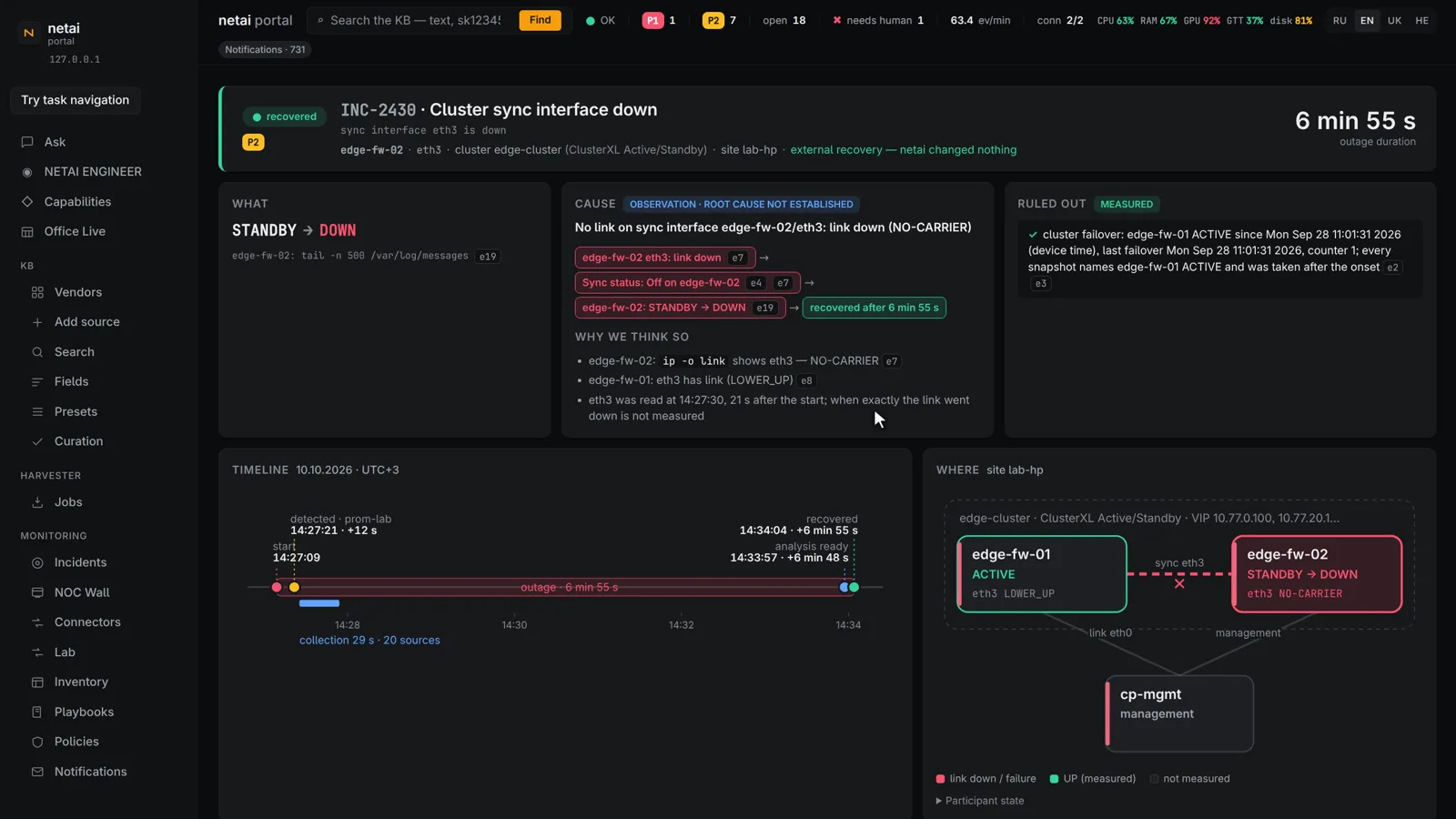
Task: Click the Find button
Action: coord(541,20)
